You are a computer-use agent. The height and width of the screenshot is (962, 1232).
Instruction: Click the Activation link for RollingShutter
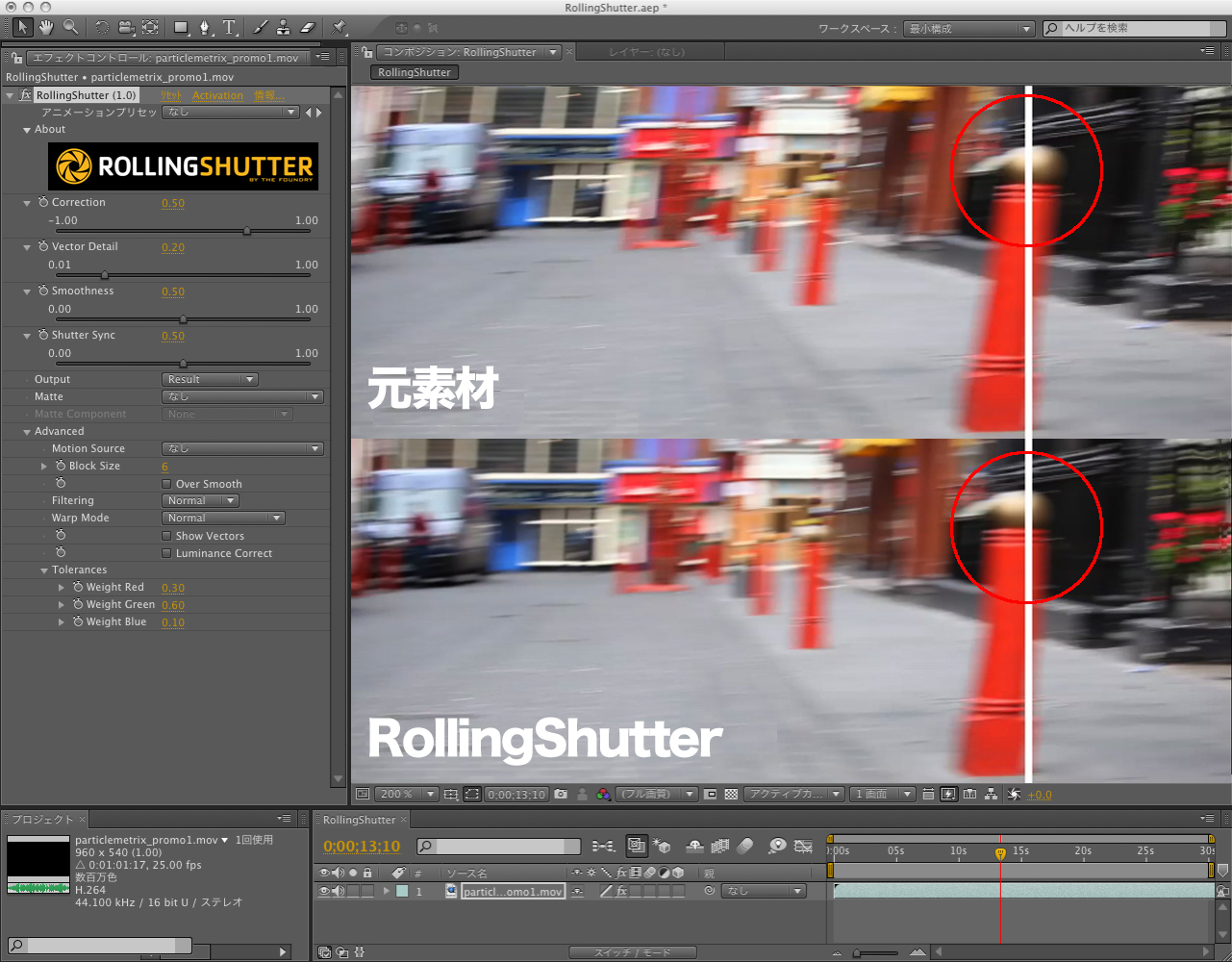(x=217, y=95)
